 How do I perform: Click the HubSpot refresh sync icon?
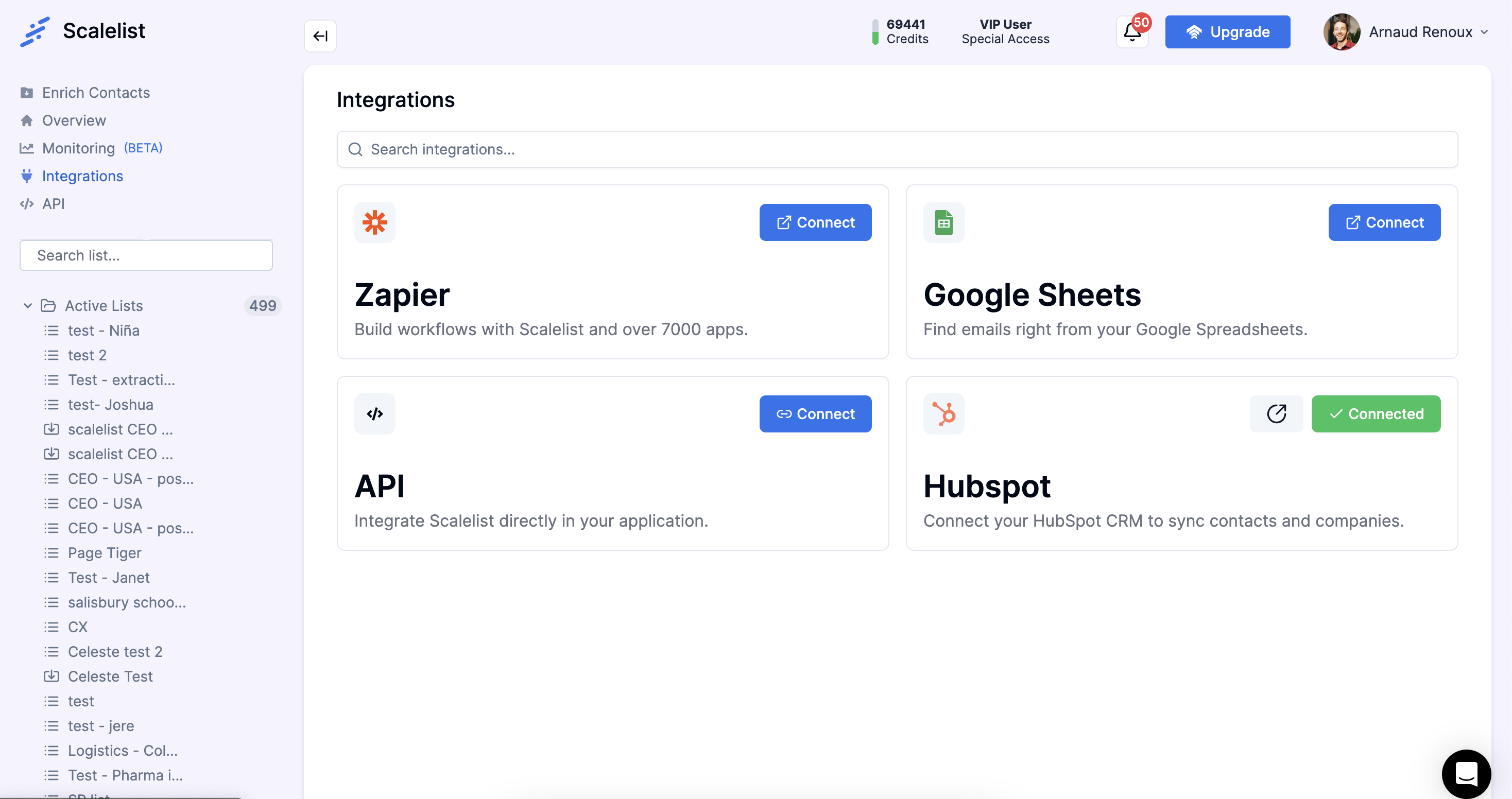[1276, 413]
